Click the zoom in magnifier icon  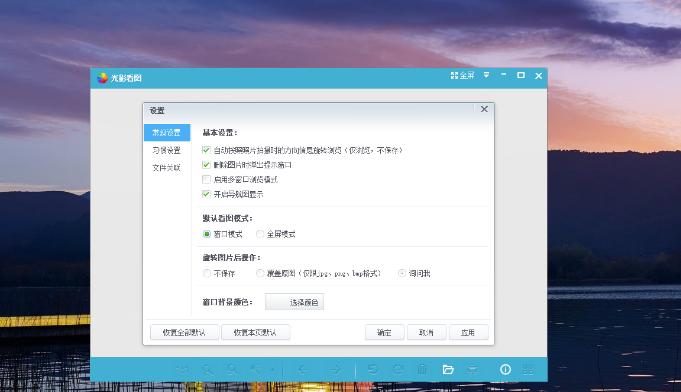(208, 370)
